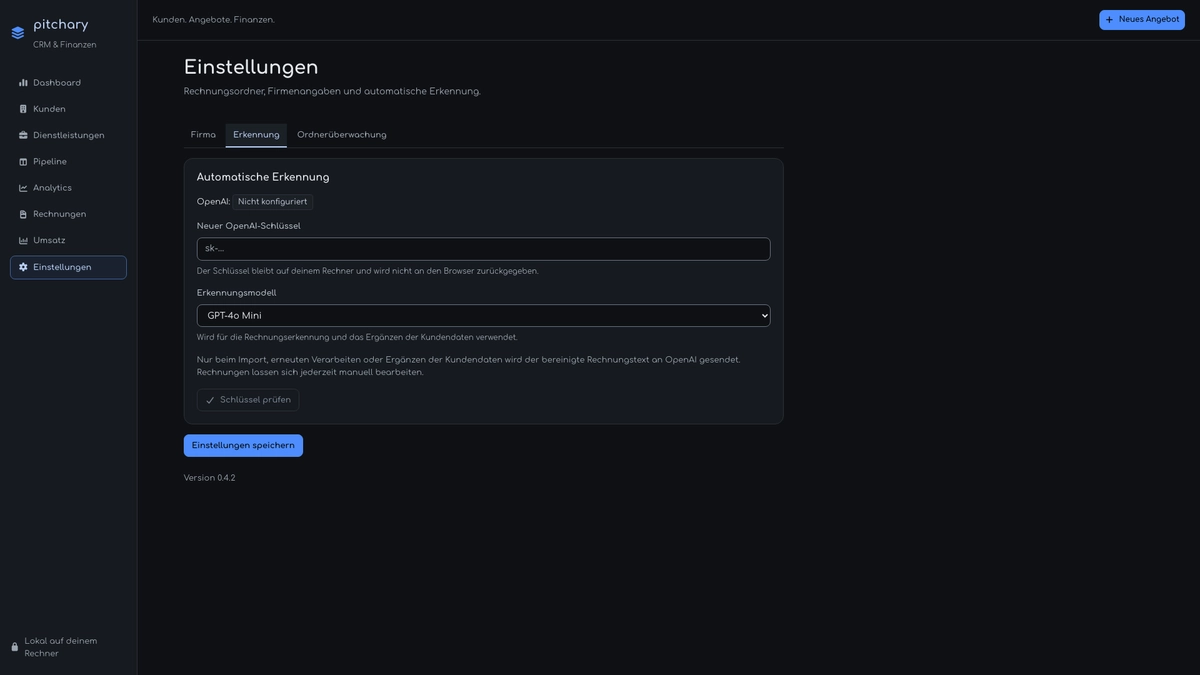The width and height of the screenshot is (1200, 675).
Task: Click the Version 0.4.2 text
Action: click(x=209, y=478)
